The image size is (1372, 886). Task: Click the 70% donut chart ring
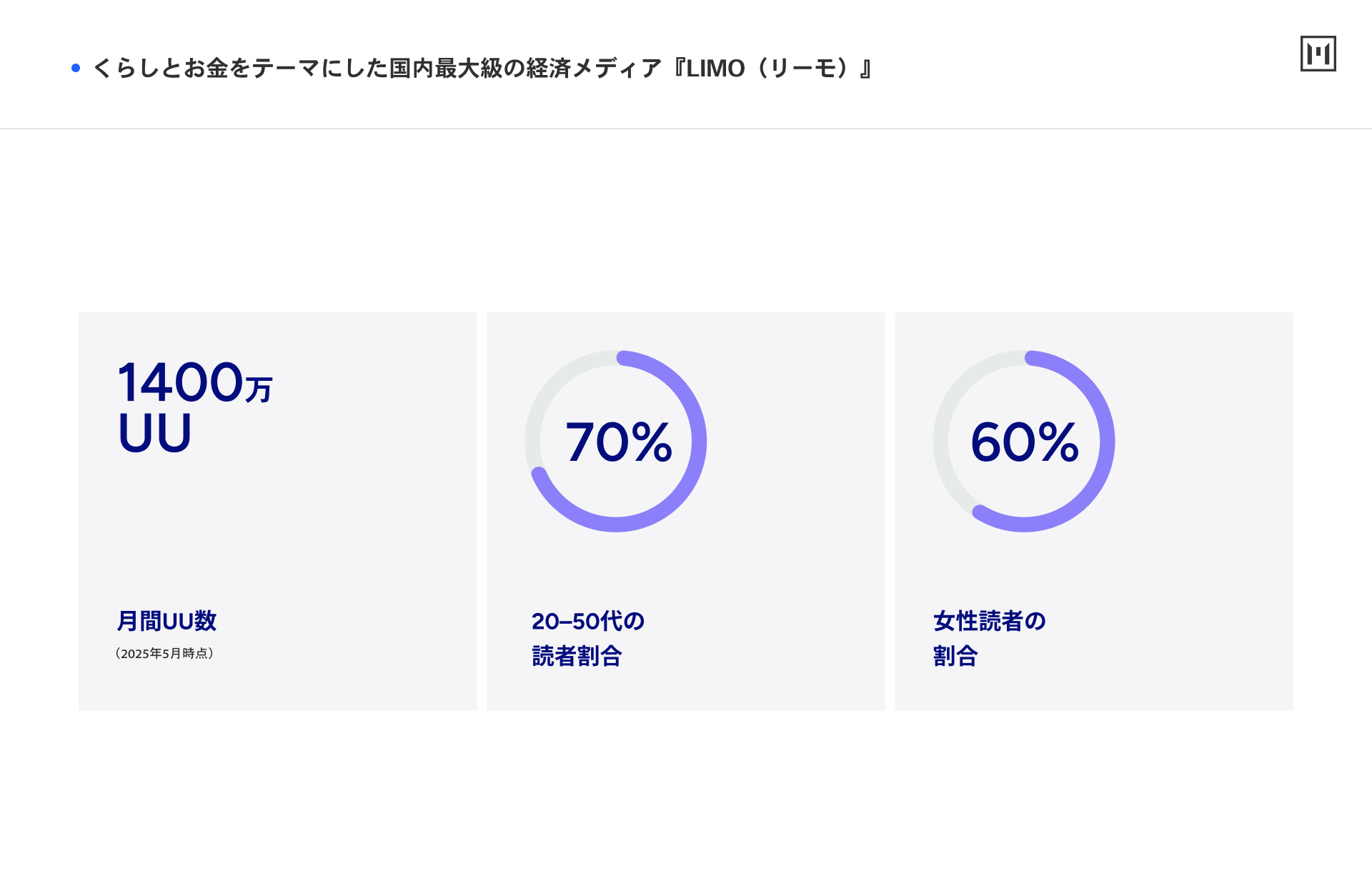point(616,441)
